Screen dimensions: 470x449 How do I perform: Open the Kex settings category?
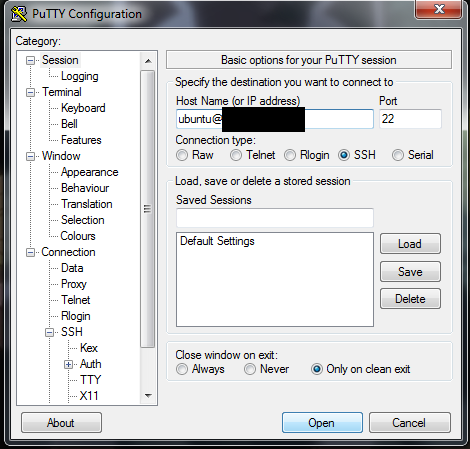click(89, 348)
